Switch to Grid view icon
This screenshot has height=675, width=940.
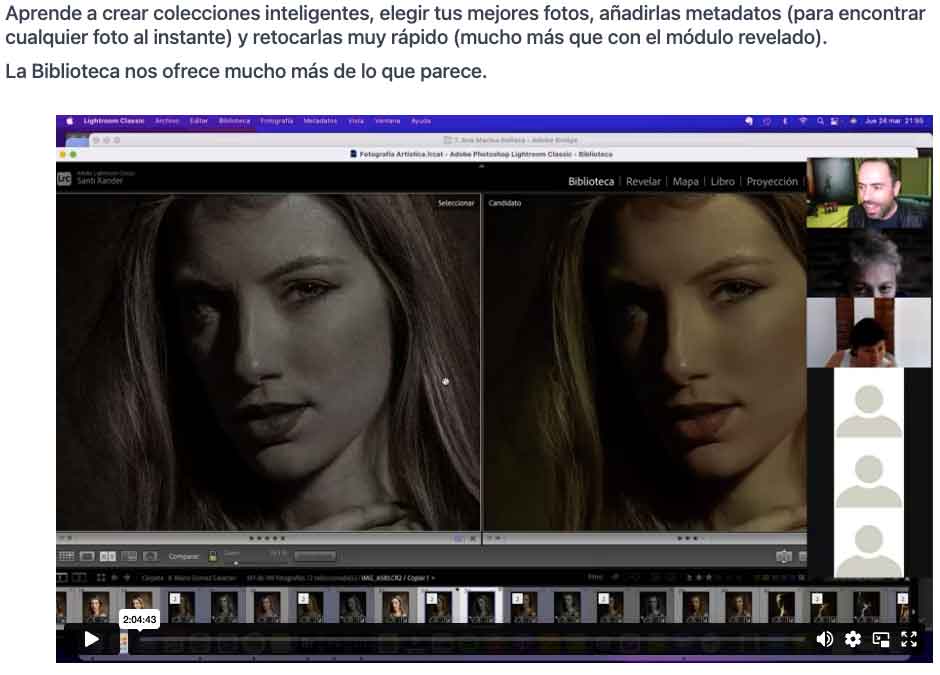pyautogui.click(x=66, y=556)
